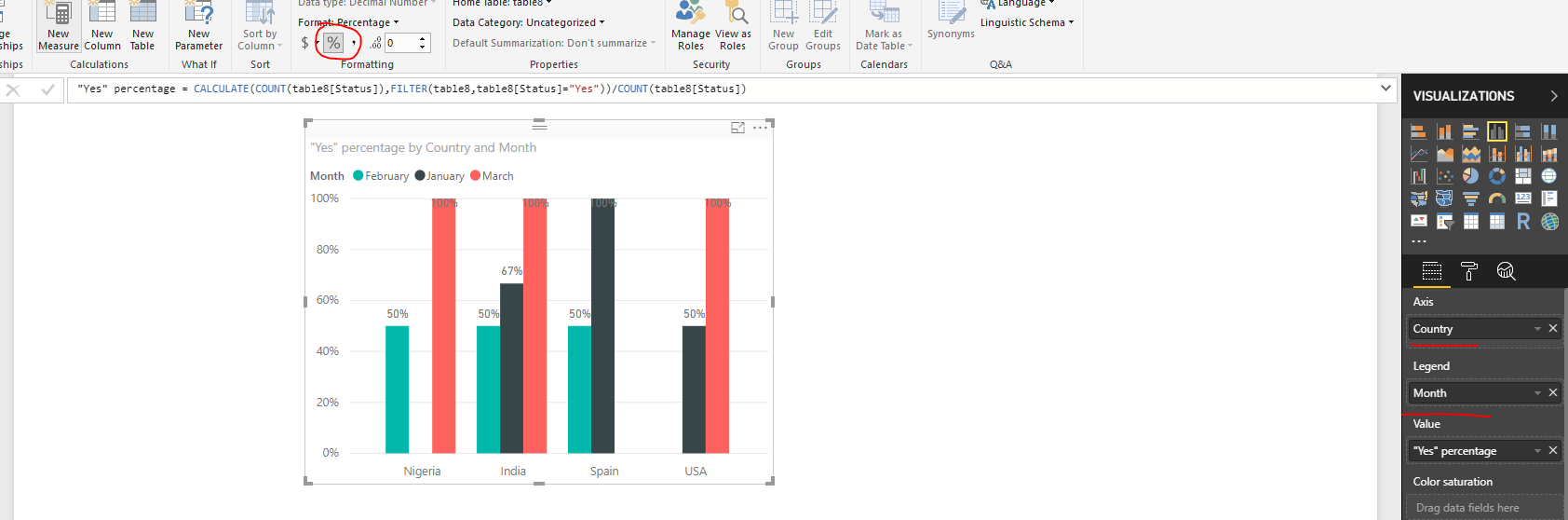
Task: Select line chart visual
Action: tap(1419, 154)
